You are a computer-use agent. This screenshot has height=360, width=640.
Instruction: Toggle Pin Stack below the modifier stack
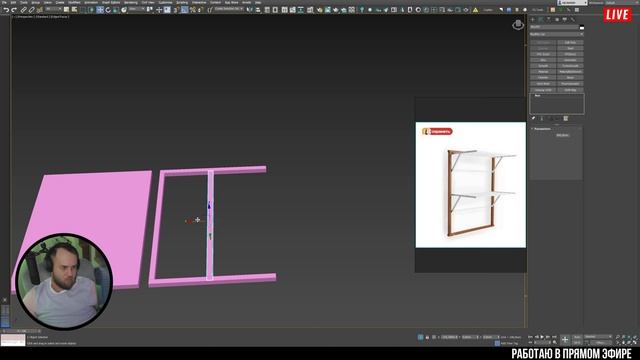pos(533,118)
